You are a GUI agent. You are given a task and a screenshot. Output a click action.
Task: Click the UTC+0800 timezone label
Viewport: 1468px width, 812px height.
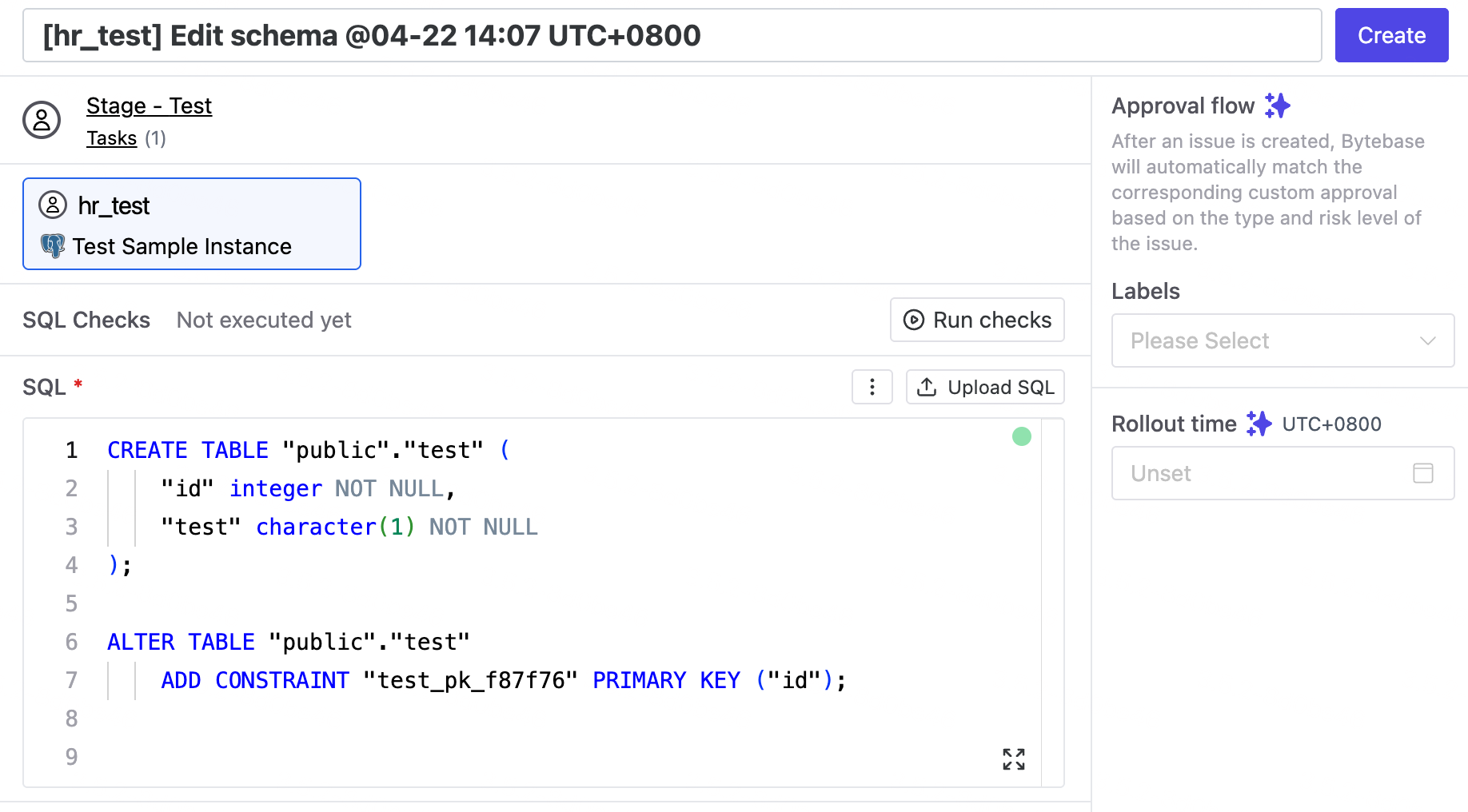pos(1331,424)
